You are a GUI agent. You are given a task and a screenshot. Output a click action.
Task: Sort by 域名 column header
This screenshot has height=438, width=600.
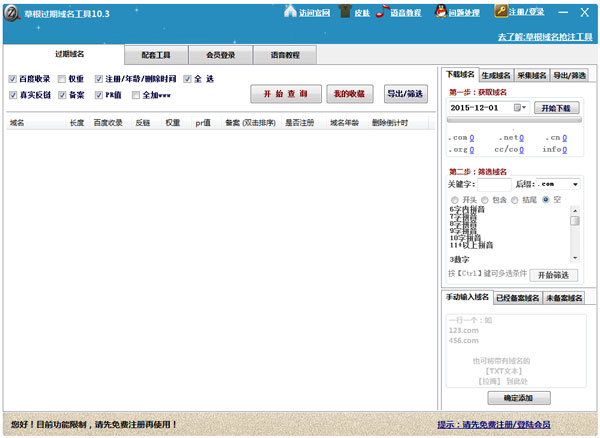tap(17, 123)
